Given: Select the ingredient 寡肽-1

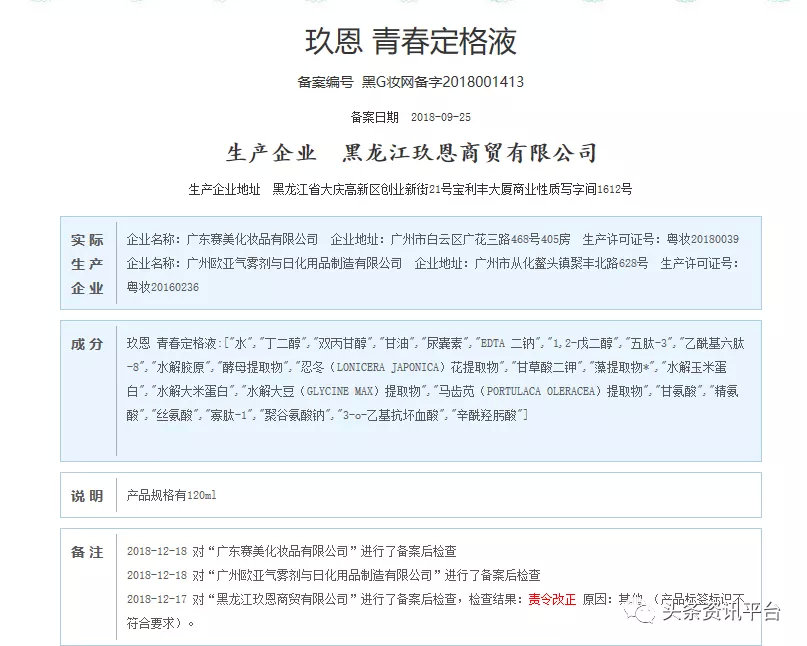Looking at the screenshot, I should pyautogui.click(x=229, y=415).
